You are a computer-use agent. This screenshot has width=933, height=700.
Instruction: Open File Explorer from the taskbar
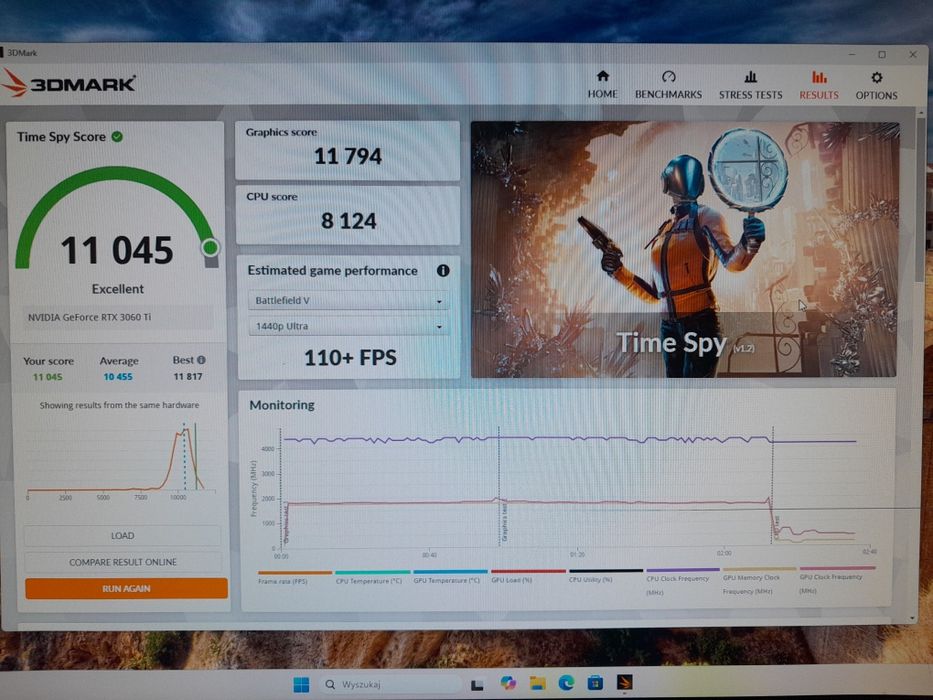[x=537, y=683]
